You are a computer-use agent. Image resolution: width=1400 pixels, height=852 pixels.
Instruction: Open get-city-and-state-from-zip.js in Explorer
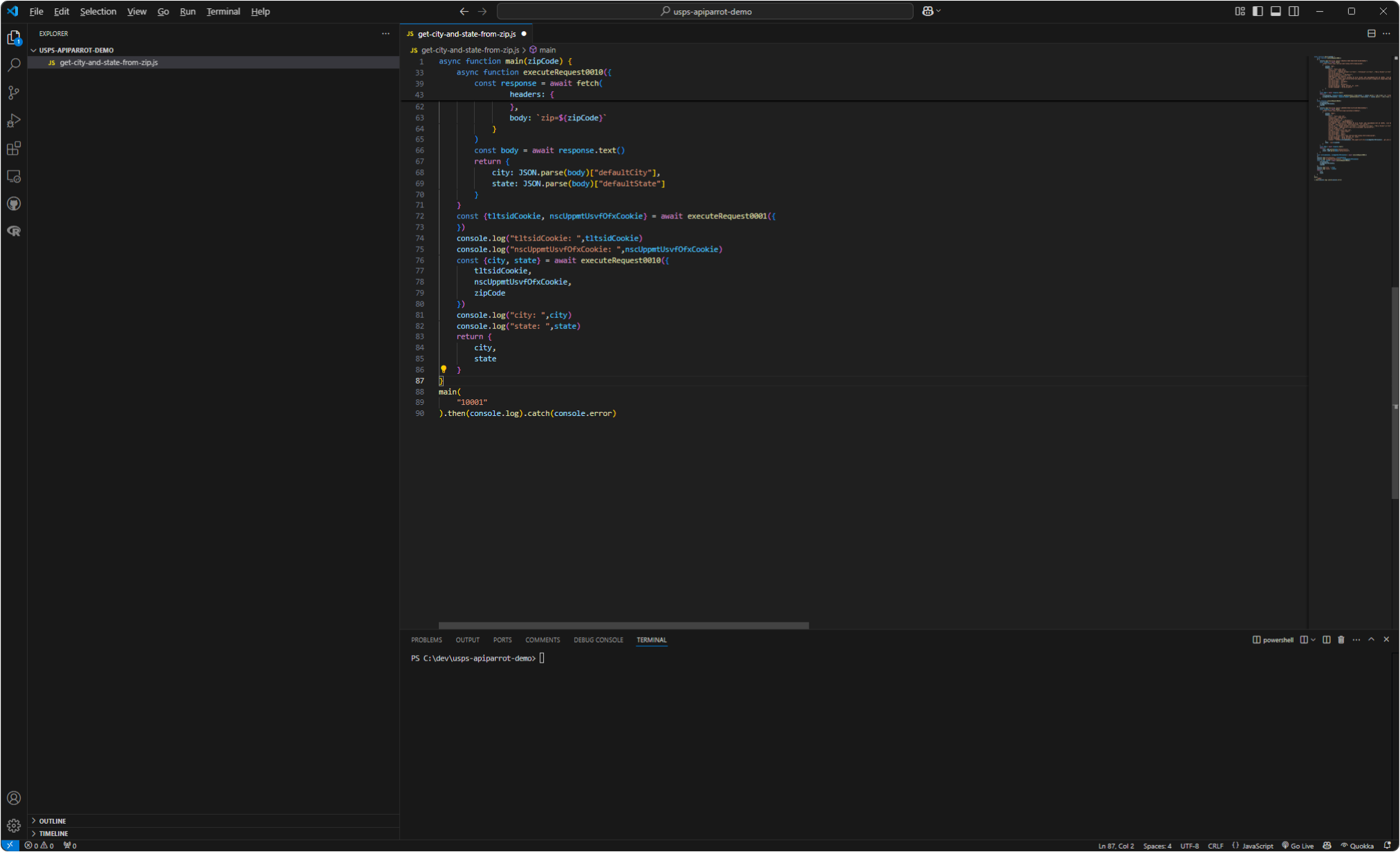214,62
